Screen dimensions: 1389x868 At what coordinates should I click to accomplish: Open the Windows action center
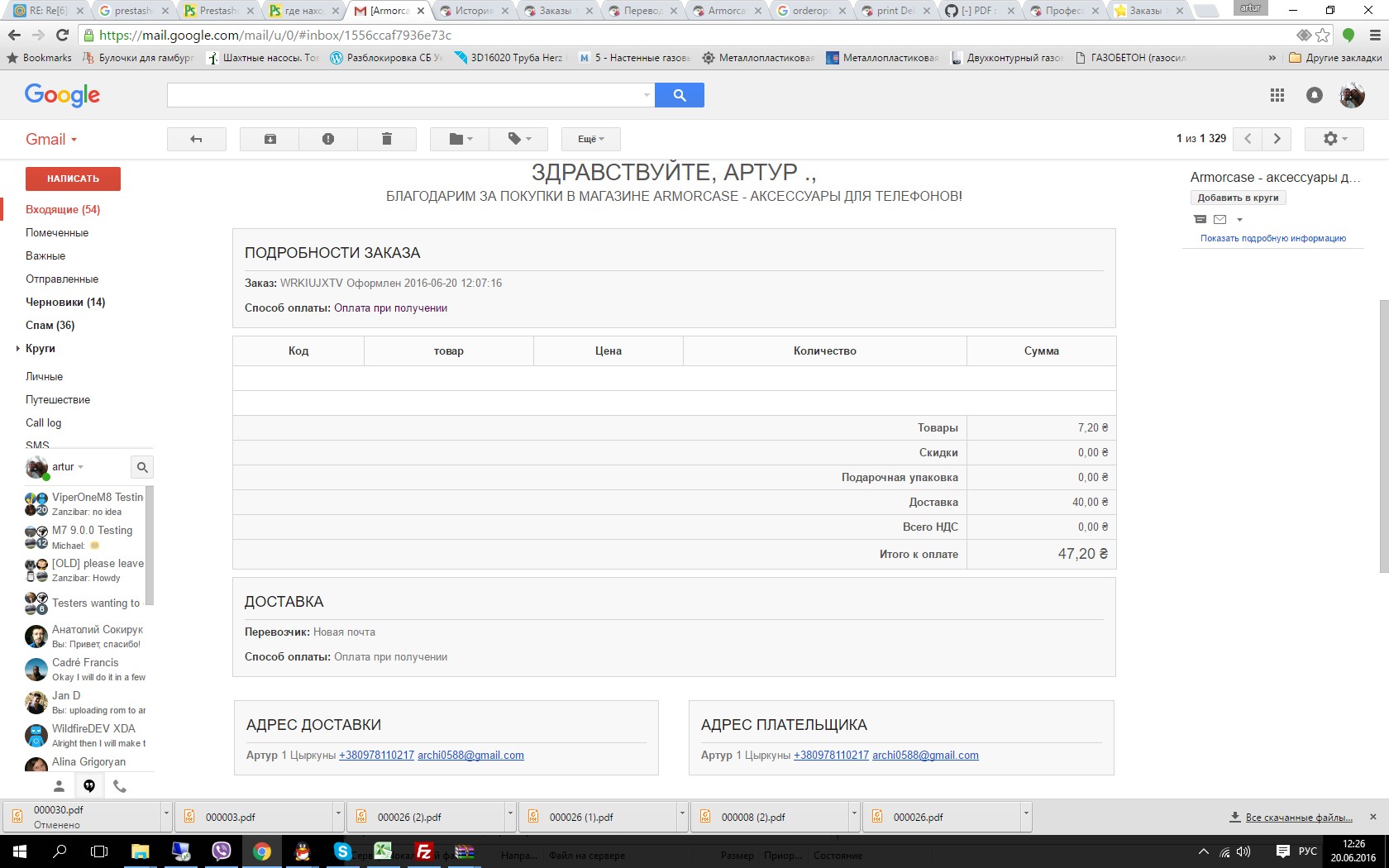pos(1282,851)
